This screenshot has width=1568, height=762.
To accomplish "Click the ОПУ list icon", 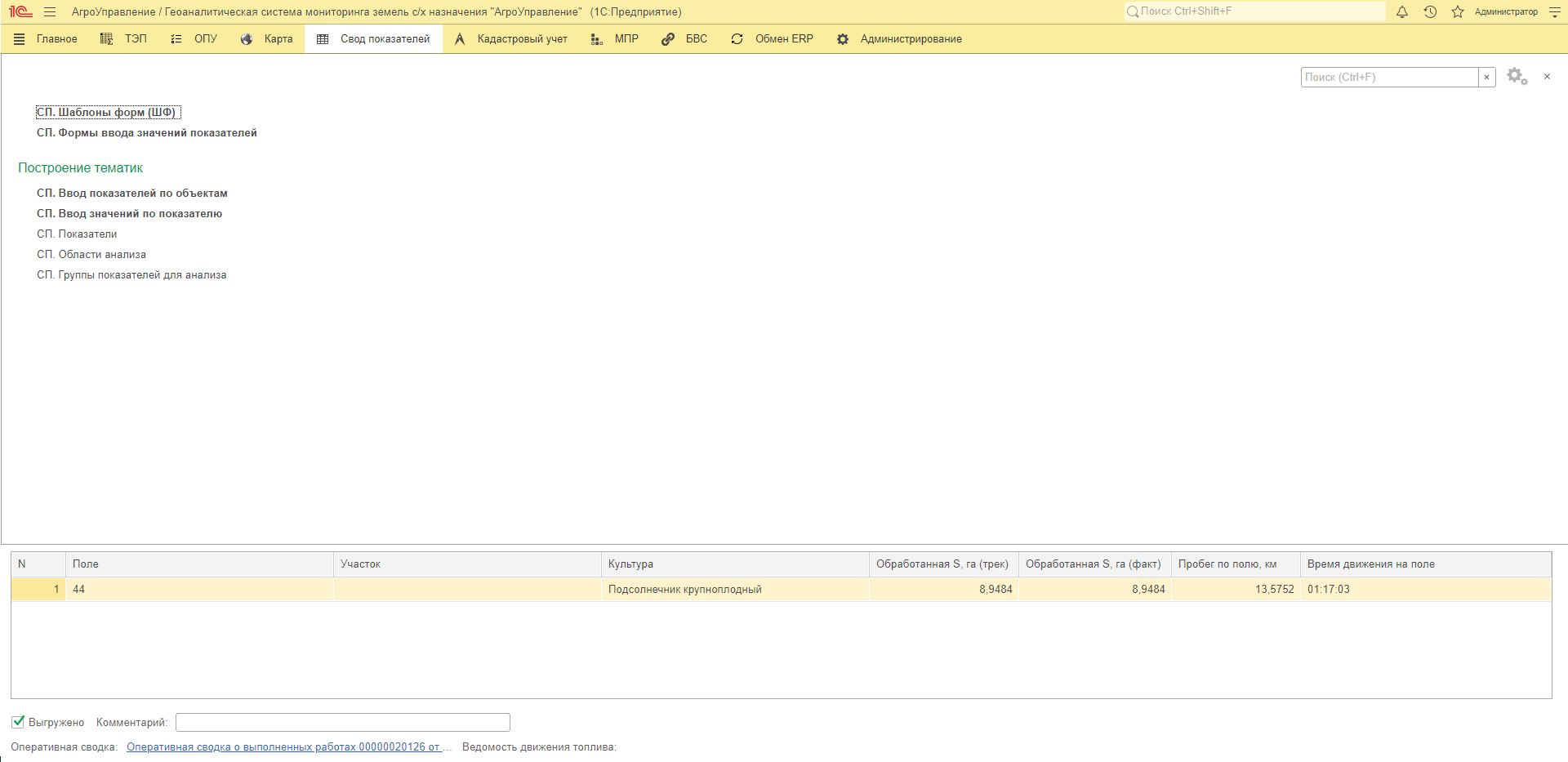I will click(176, 39).
